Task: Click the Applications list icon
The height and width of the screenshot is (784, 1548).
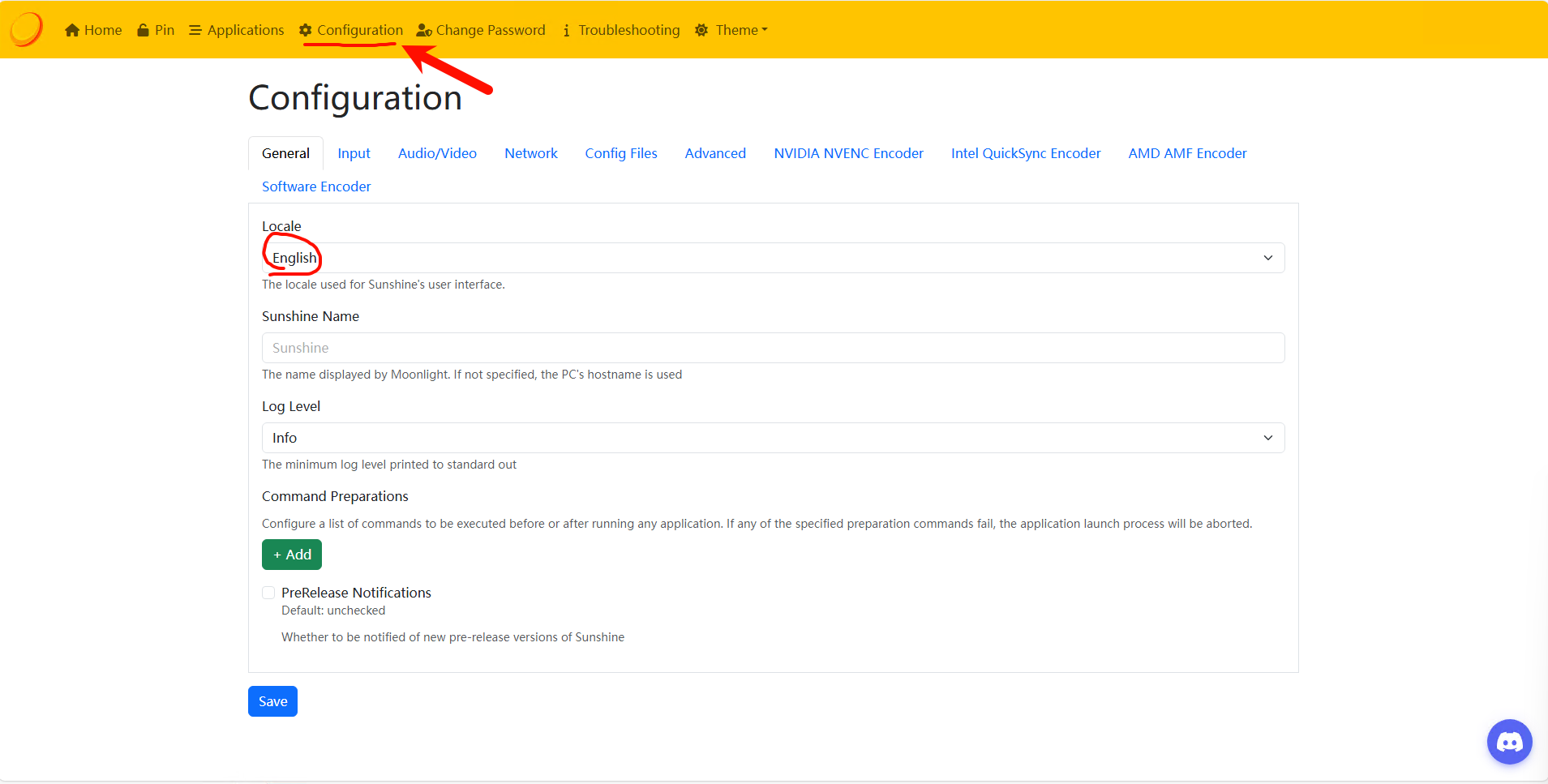Action: [x=195, y=30]
